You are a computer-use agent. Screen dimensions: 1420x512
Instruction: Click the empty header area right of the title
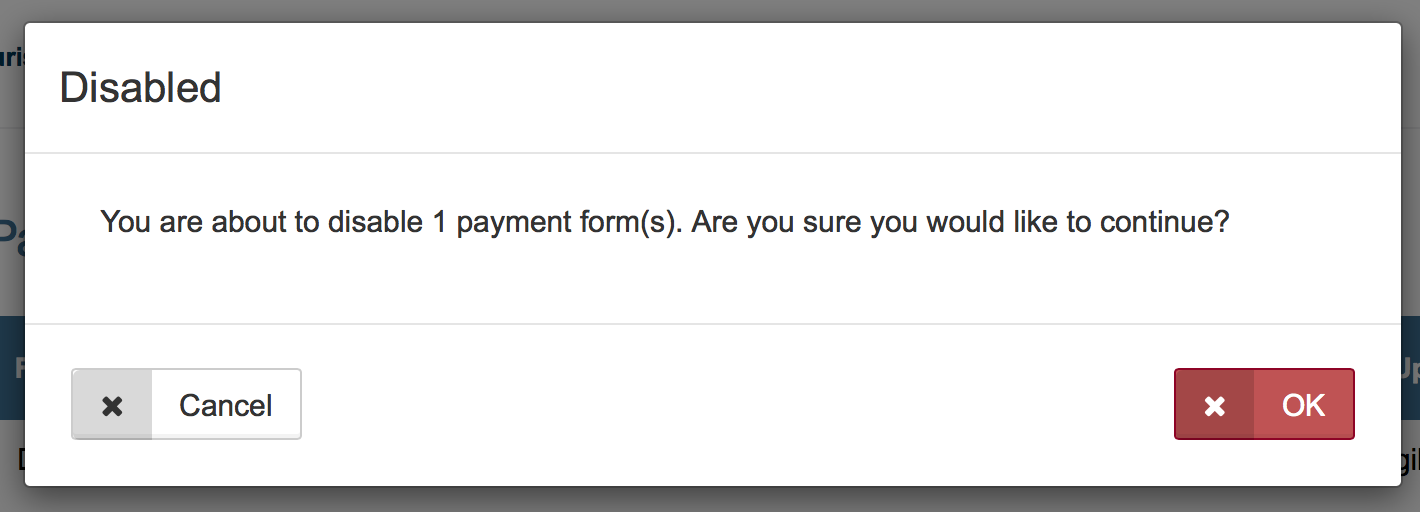click(x=800, y=88)
